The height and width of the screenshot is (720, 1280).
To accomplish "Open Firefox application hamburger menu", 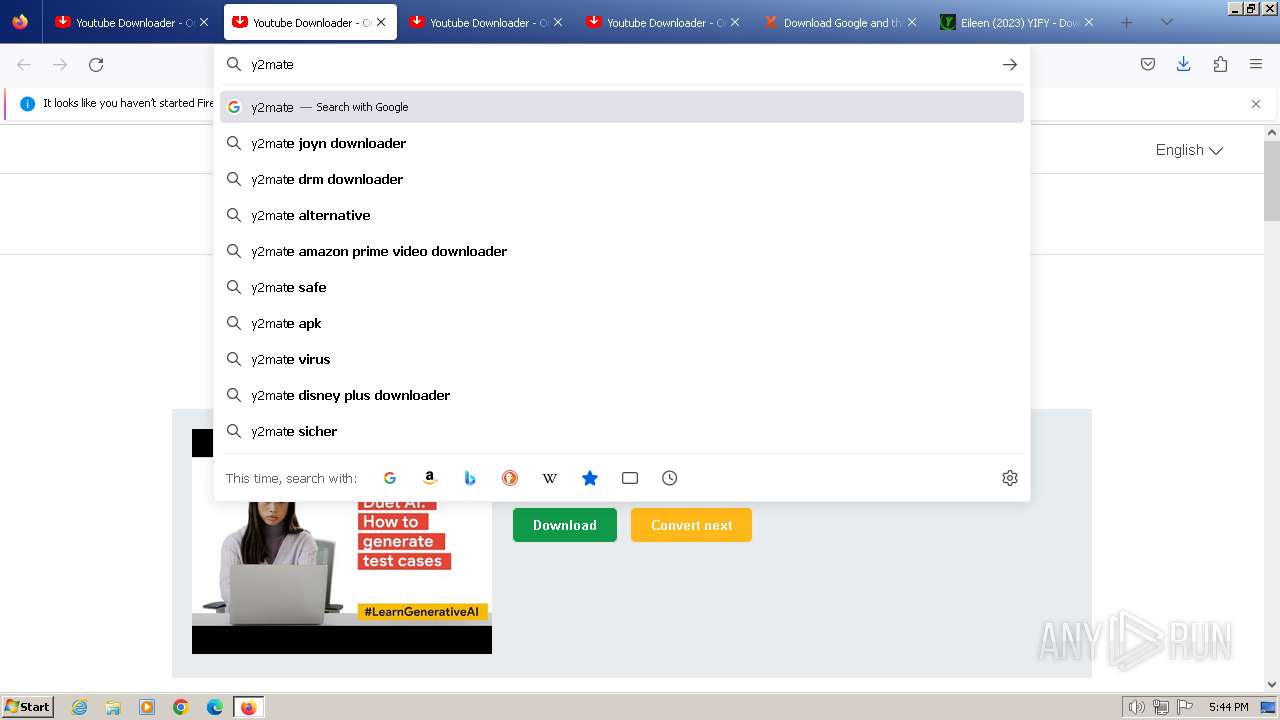I will [x=1256, y=64].
